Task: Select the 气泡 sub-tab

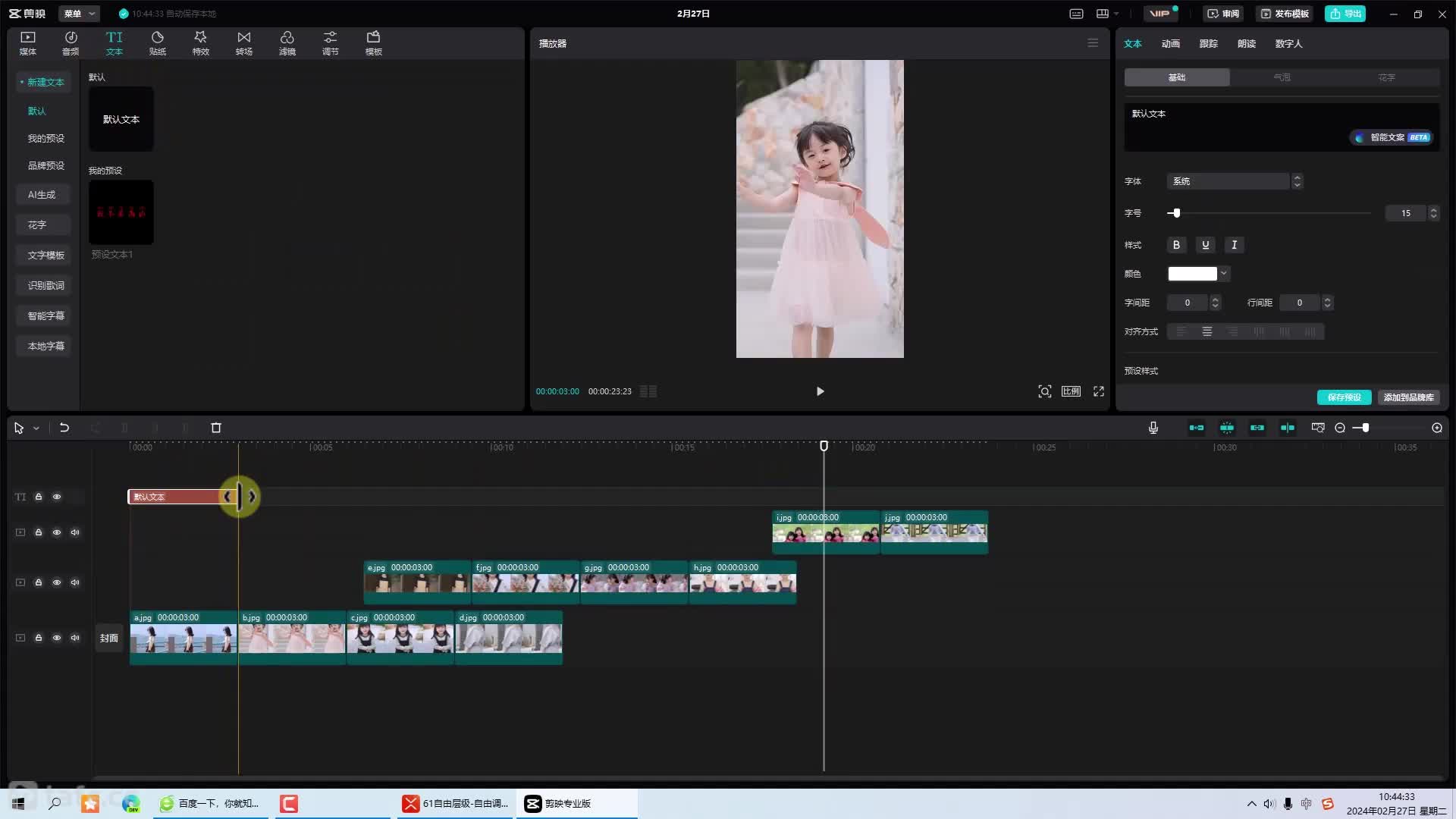Action: click(x=1282, y=77)
